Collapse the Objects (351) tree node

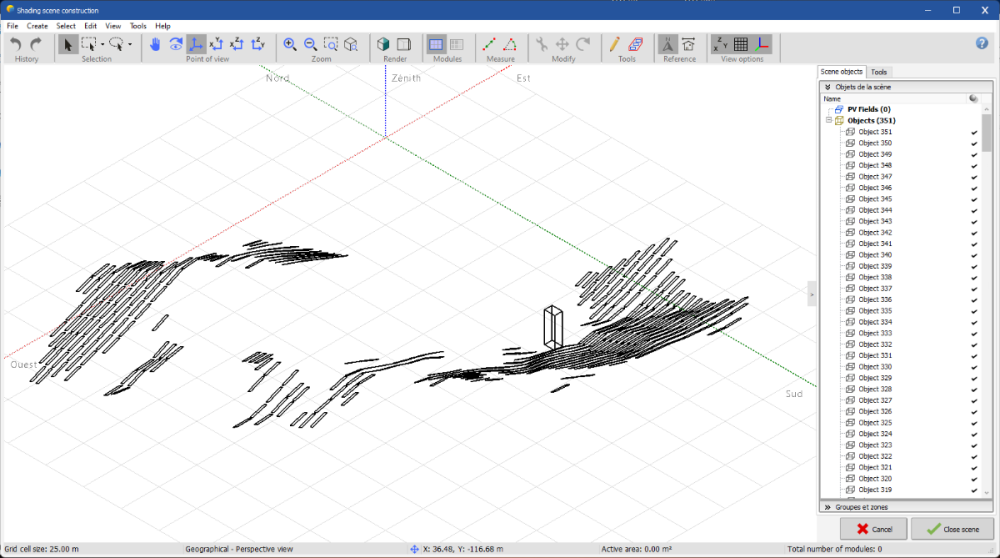pyautogui.click(x=829, y=120)
